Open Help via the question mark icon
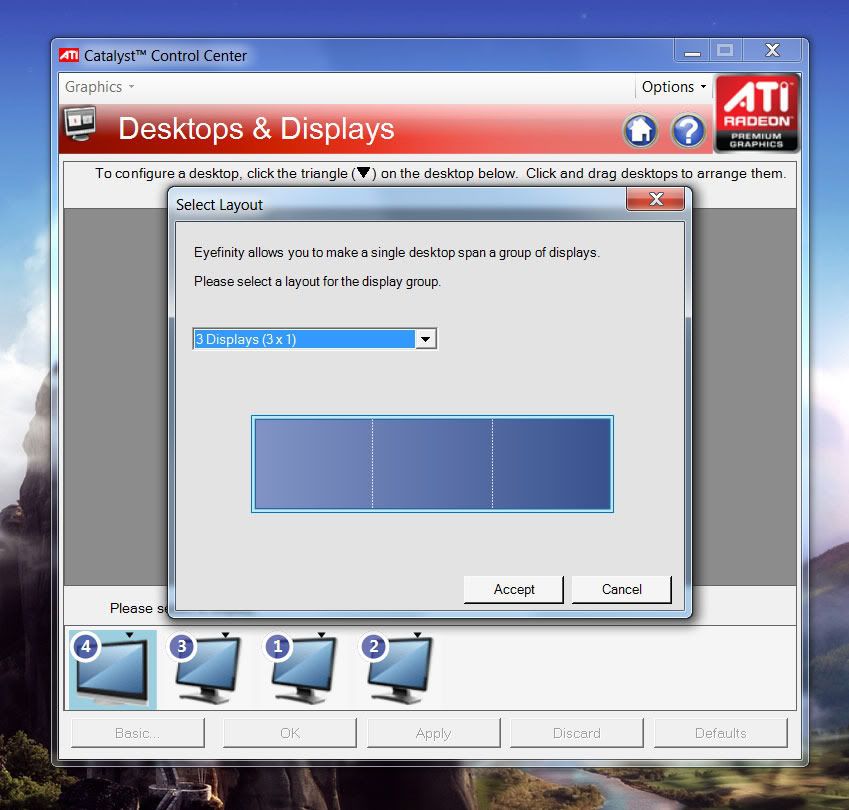Viewport: 849px width, 810px height. click(688, 130)
